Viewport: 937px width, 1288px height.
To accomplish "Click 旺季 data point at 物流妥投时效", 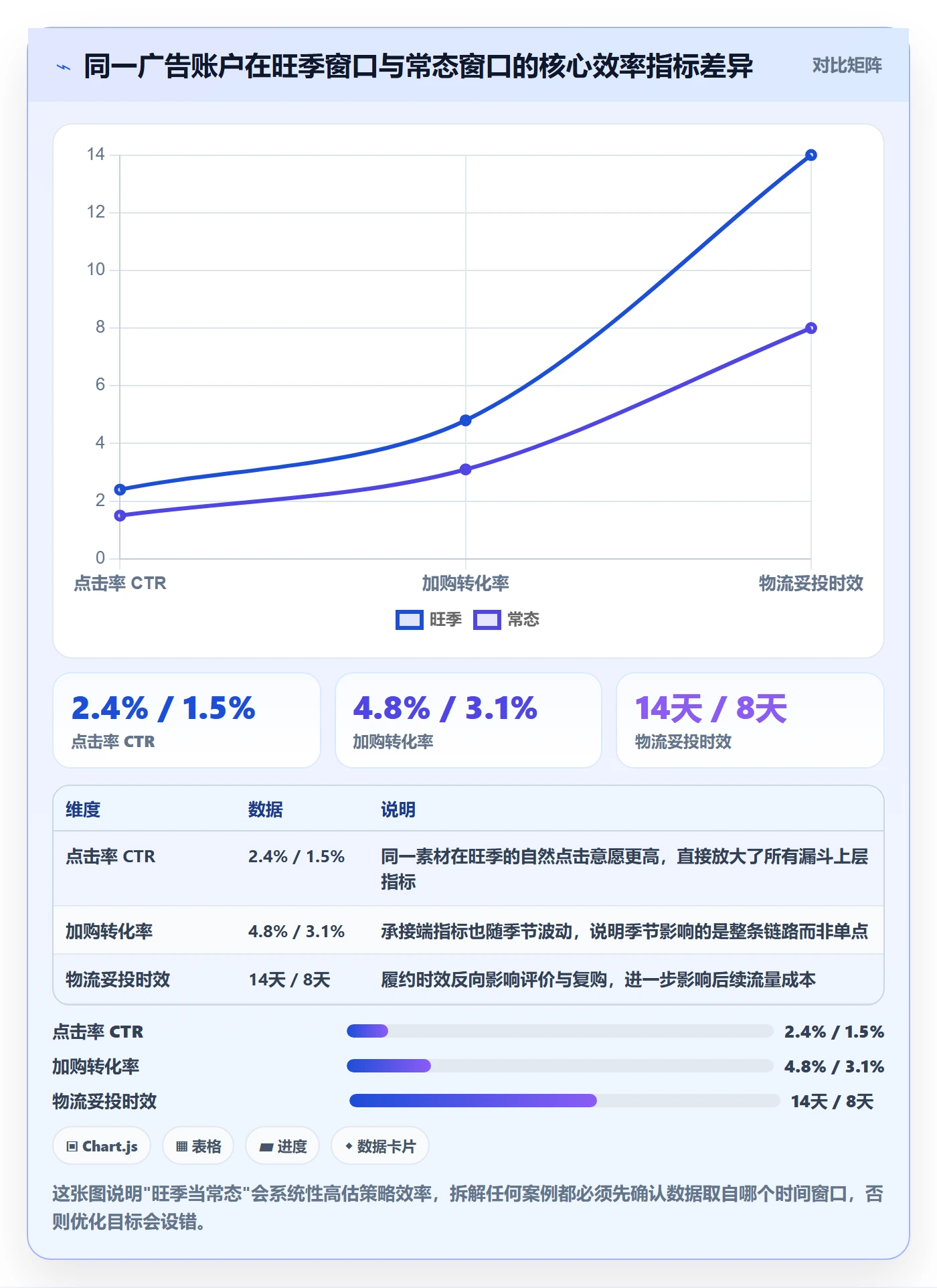I will 811,155.
